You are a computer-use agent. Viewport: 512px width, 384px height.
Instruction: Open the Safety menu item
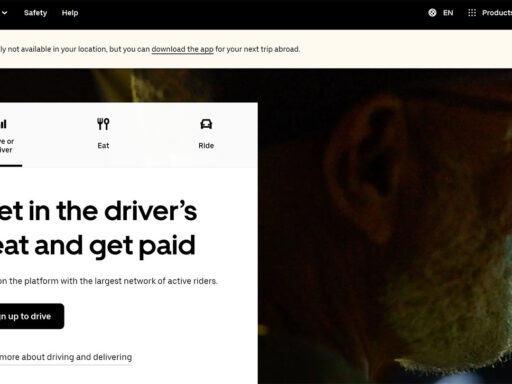click(35, 13)
